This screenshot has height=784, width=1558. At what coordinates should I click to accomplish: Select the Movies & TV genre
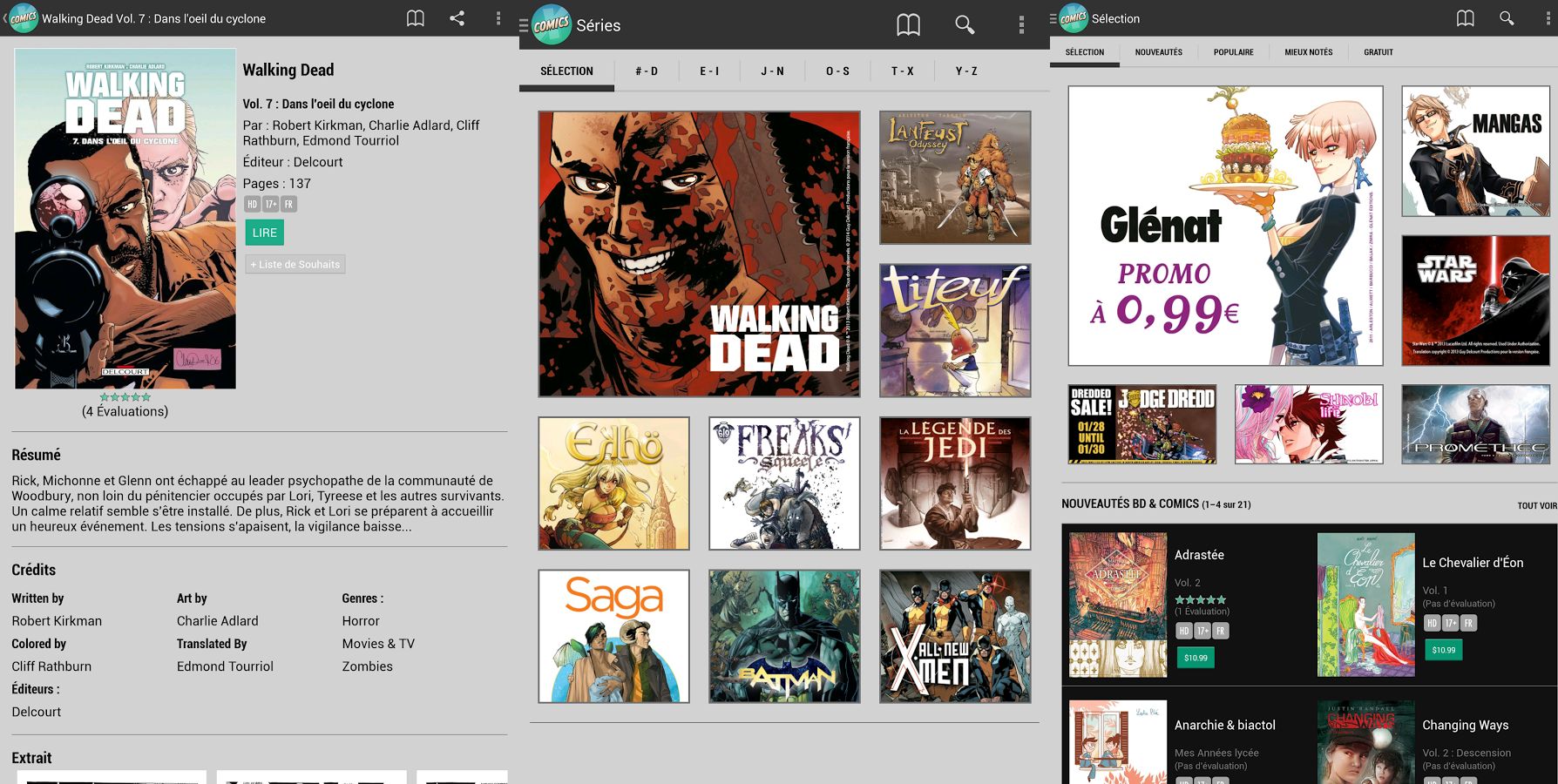pos(378,644)
